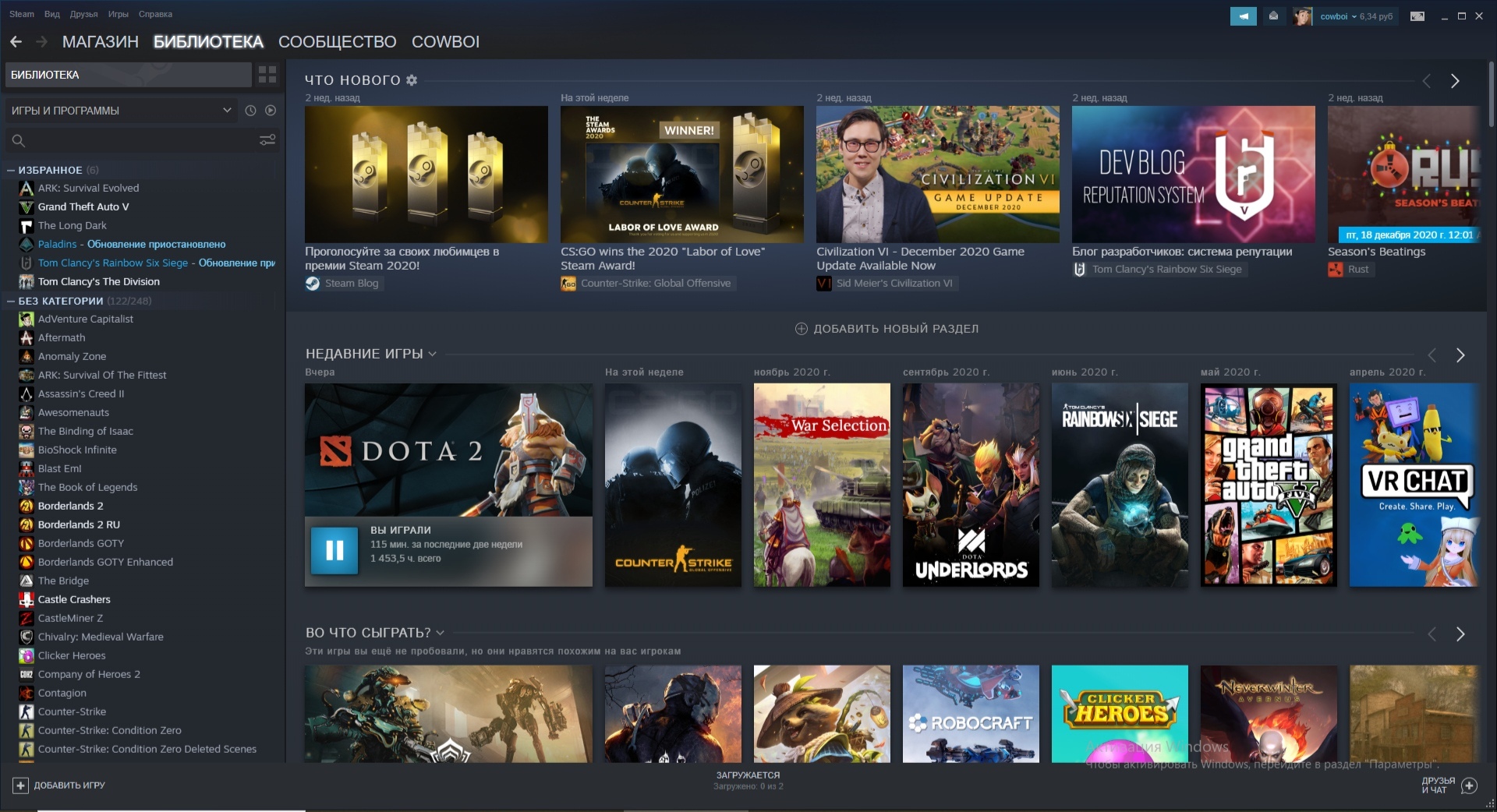Click the back navigation arrow
The image size is (1497, 812).
click(x=16, y=42)
